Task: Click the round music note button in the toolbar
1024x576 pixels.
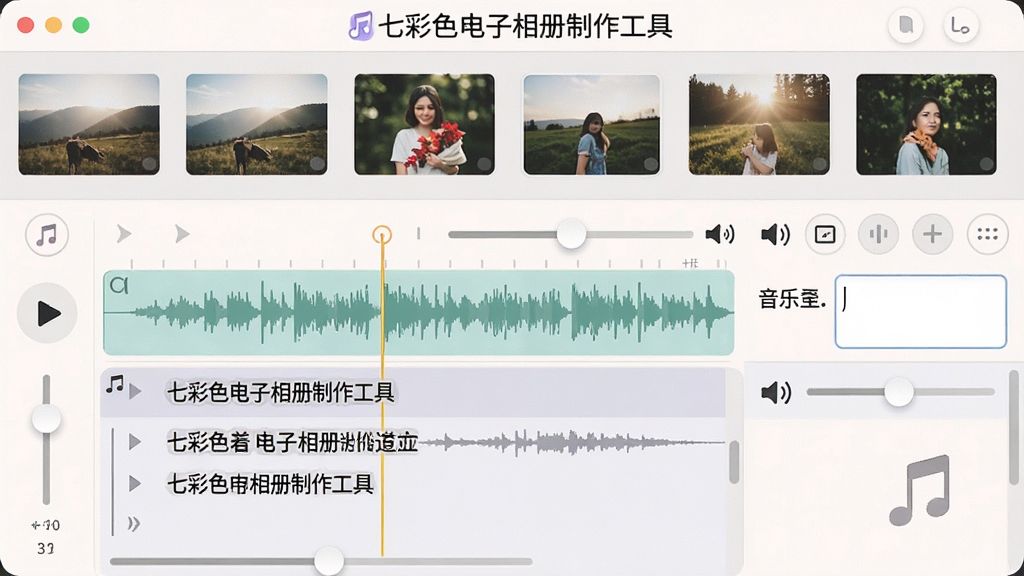Action: point(47,234)
